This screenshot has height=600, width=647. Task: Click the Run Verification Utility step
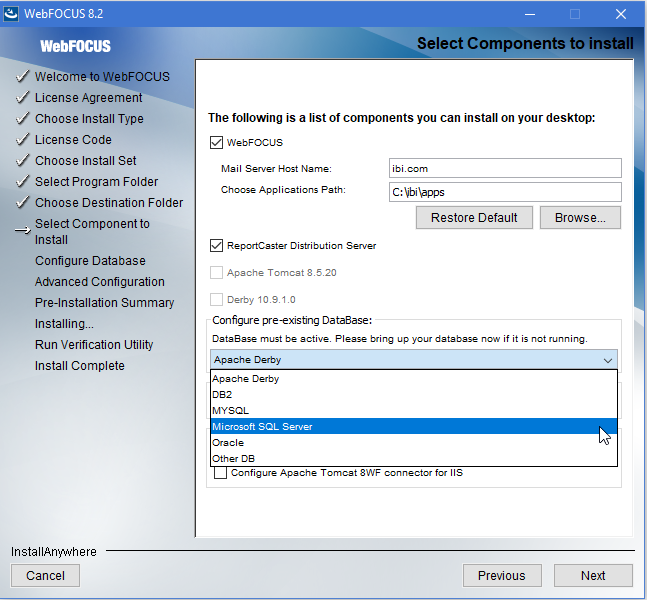94,345
